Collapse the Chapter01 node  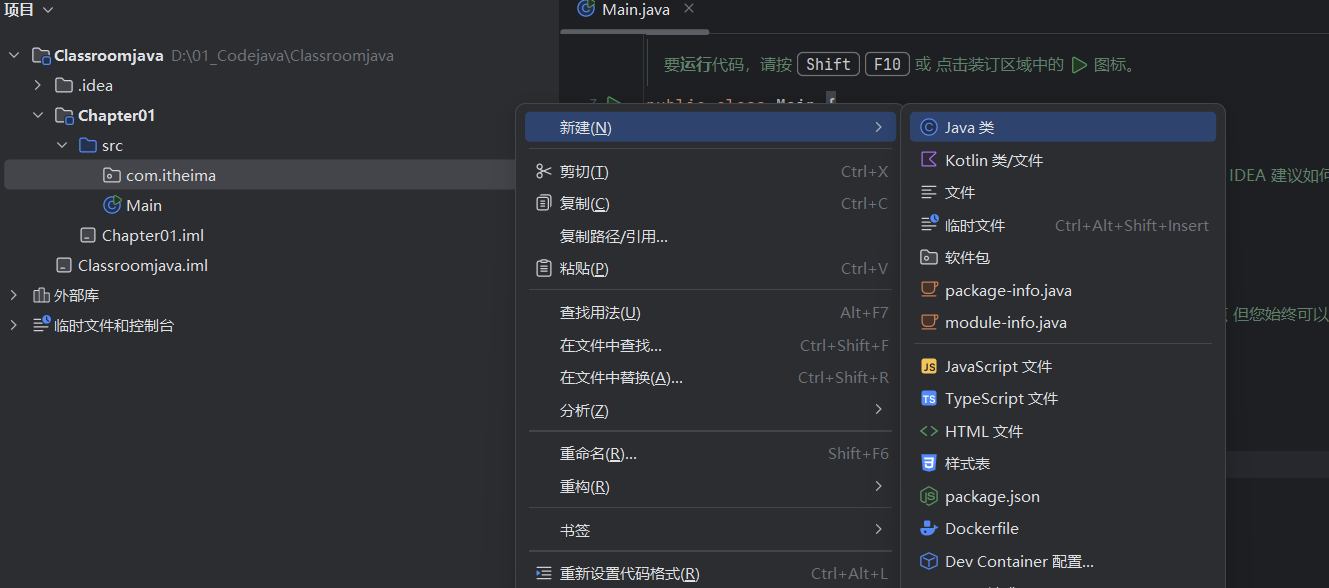(38, 115)
